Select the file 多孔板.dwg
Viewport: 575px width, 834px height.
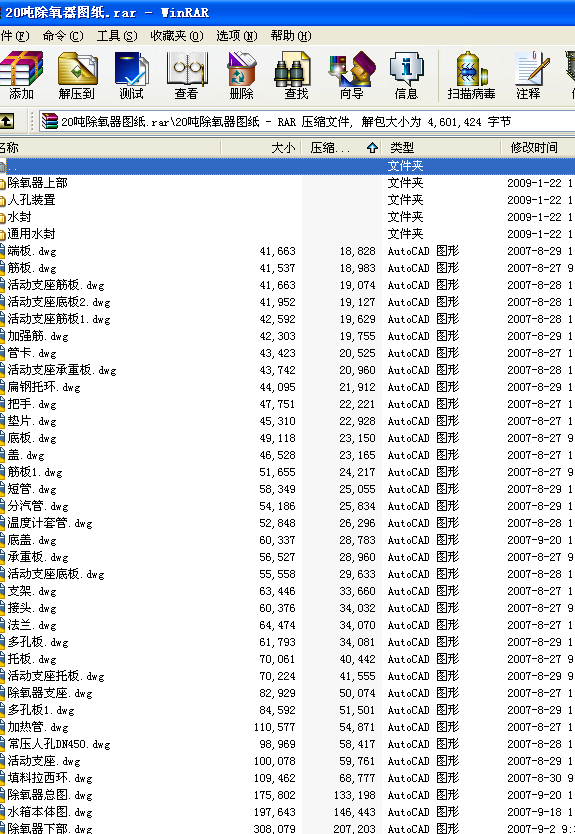point(38,642)
